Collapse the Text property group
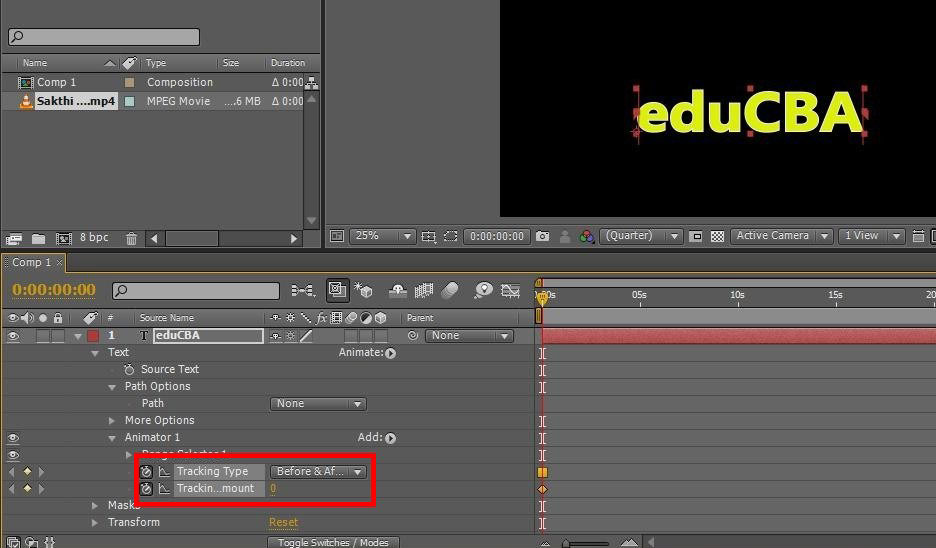The width and height of the screenshot is (936, 548). click(x=95, y=353)
